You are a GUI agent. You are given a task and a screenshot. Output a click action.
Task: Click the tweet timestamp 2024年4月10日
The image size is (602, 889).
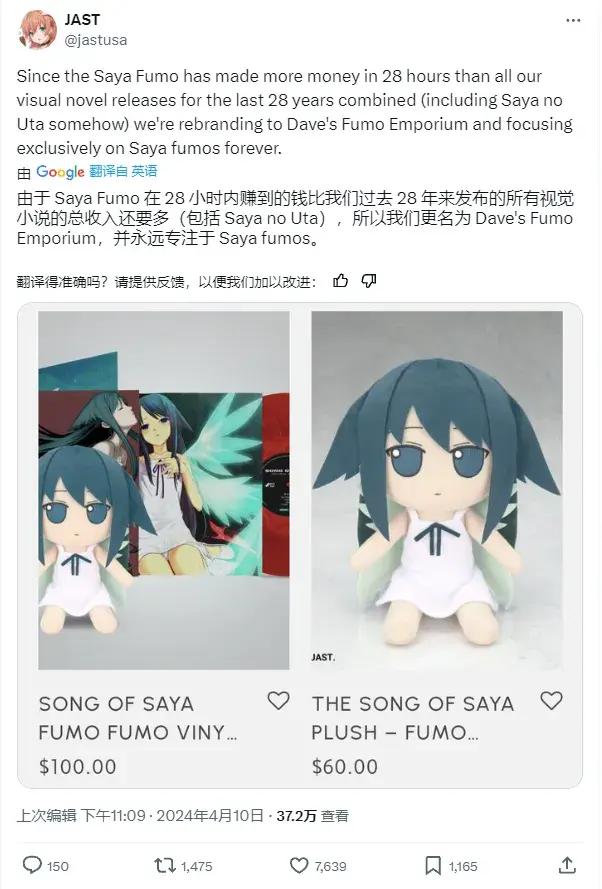click(210, 816)
